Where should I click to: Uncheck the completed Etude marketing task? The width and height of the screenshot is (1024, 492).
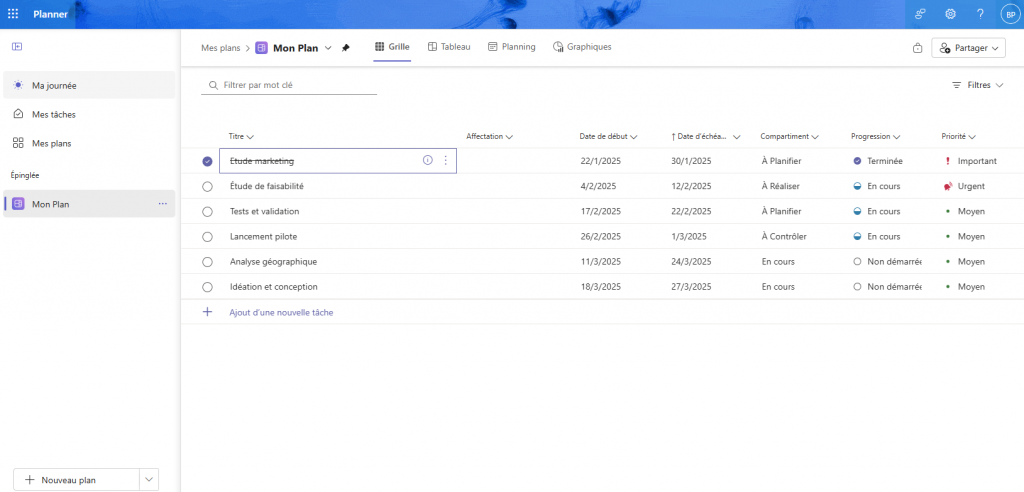point(207,161)
